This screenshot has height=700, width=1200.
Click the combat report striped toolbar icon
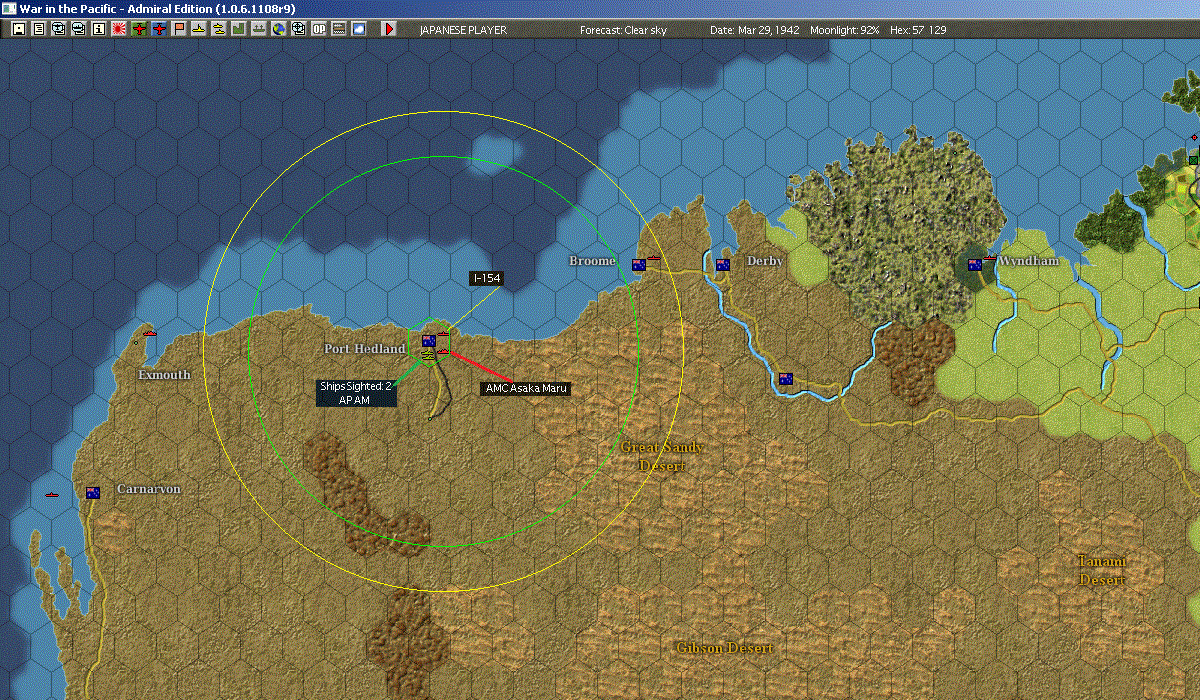pyautogui.click(x=338, y=29)
